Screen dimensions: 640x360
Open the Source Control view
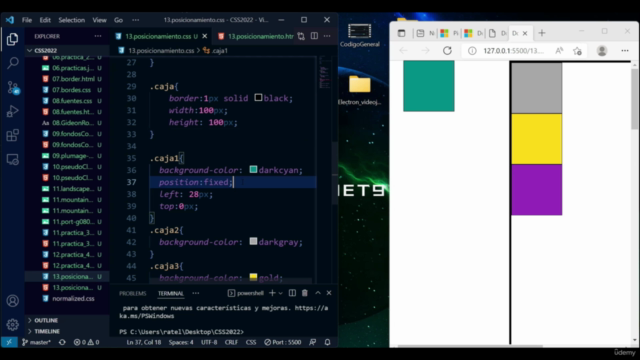tap(13, 87)
